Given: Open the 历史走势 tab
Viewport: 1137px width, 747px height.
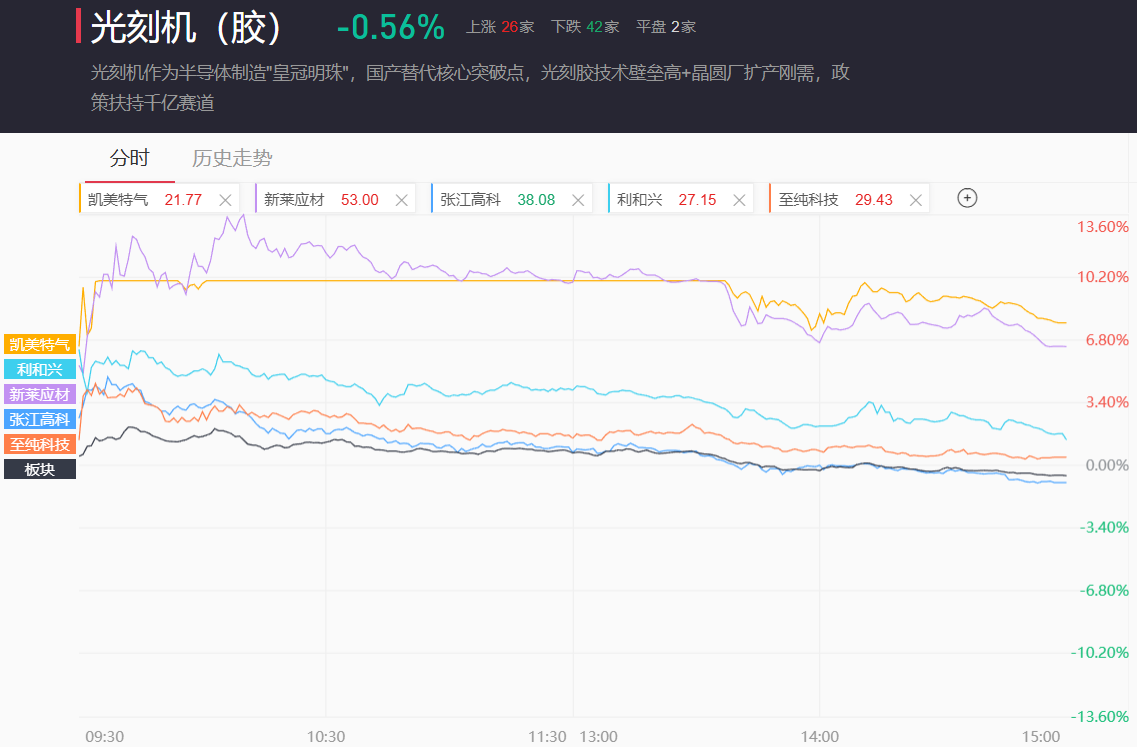Looking at the screenshot, I should 232,158.
